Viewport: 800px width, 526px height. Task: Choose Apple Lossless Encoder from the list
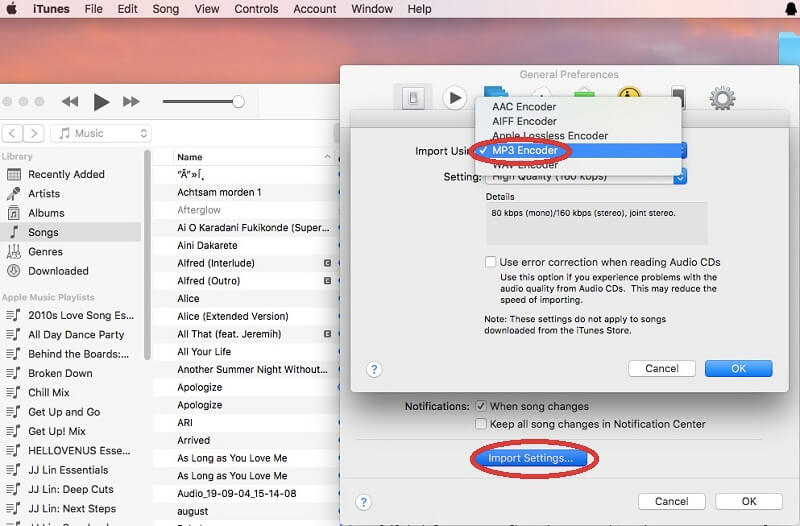click(x=550, y=136)
